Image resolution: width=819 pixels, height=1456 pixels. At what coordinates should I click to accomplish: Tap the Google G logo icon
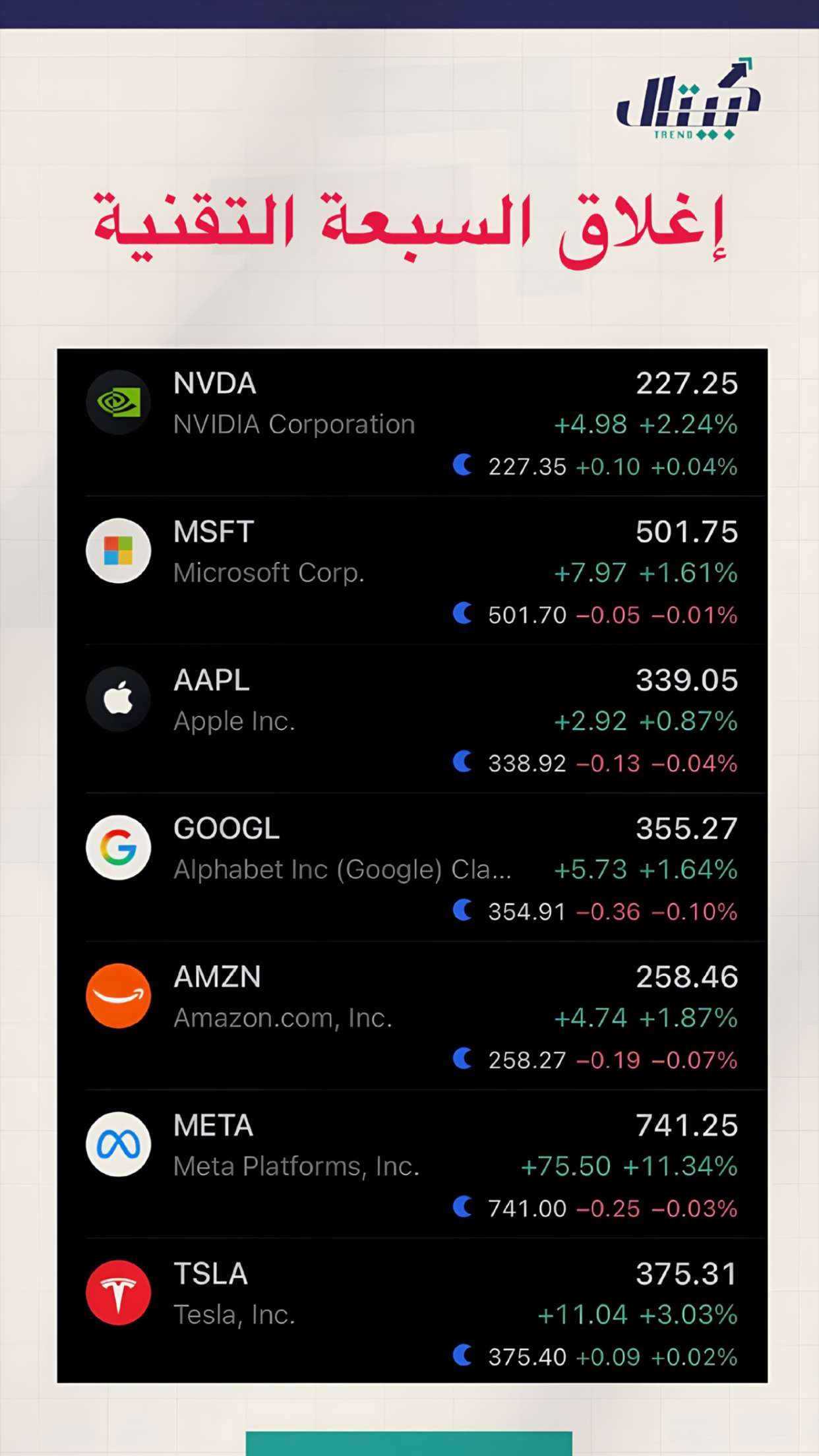click(119, 847)
